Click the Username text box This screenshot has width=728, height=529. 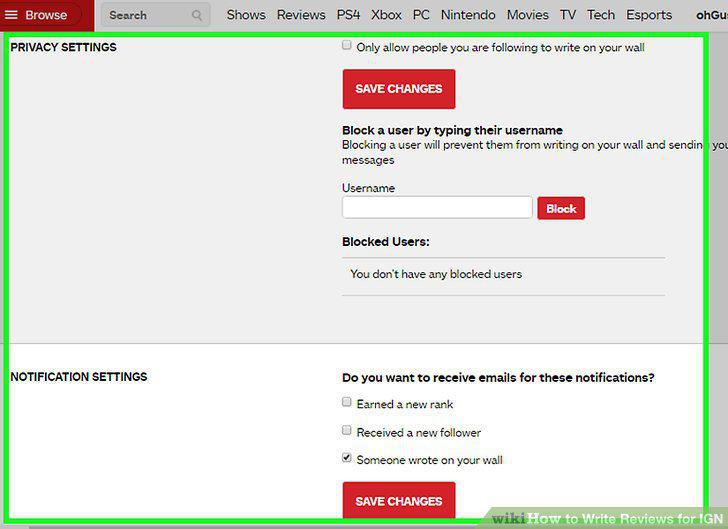[437, 207]
